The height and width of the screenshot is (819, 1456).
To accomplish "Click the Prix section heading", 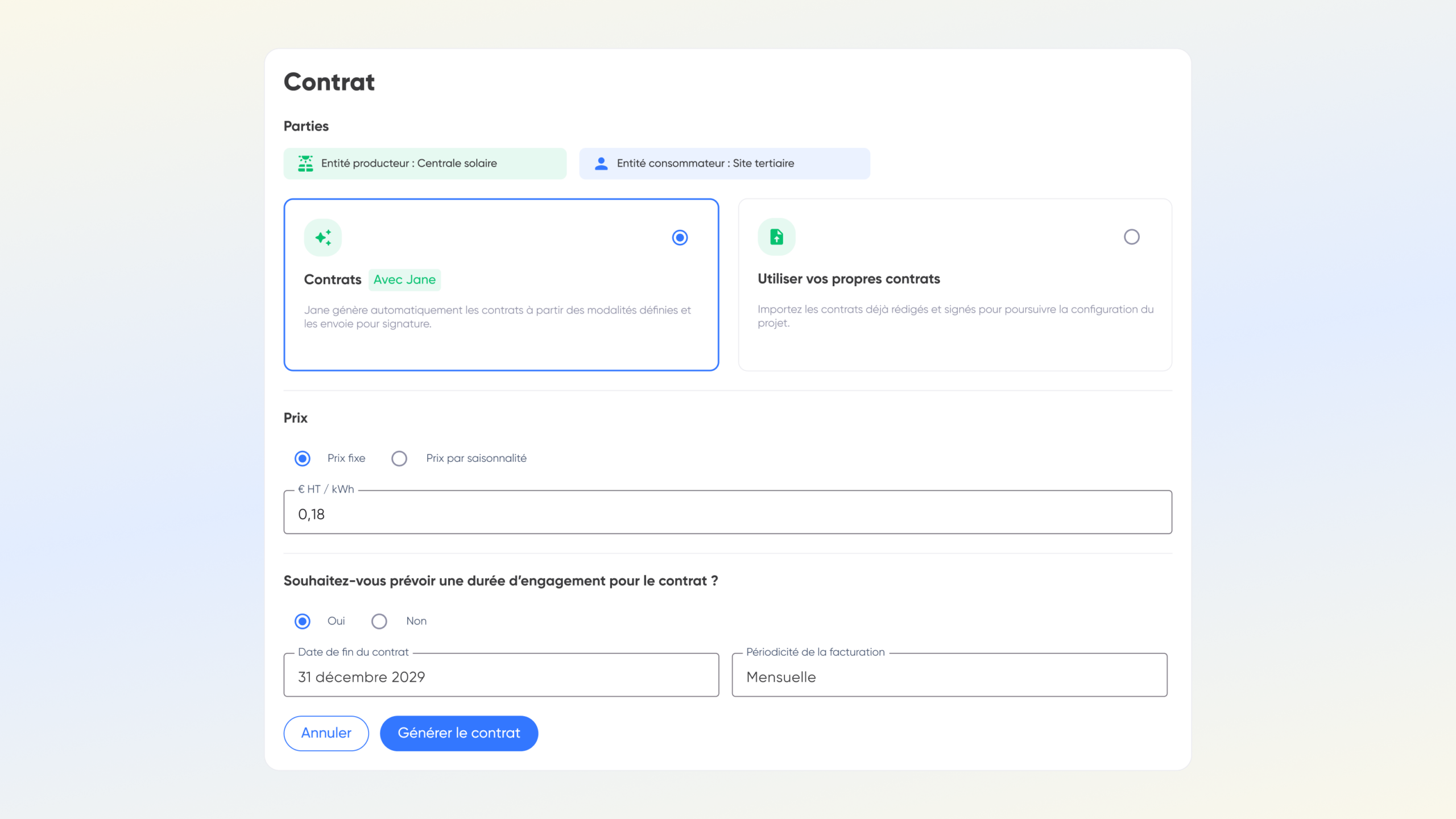I will 295,418.
